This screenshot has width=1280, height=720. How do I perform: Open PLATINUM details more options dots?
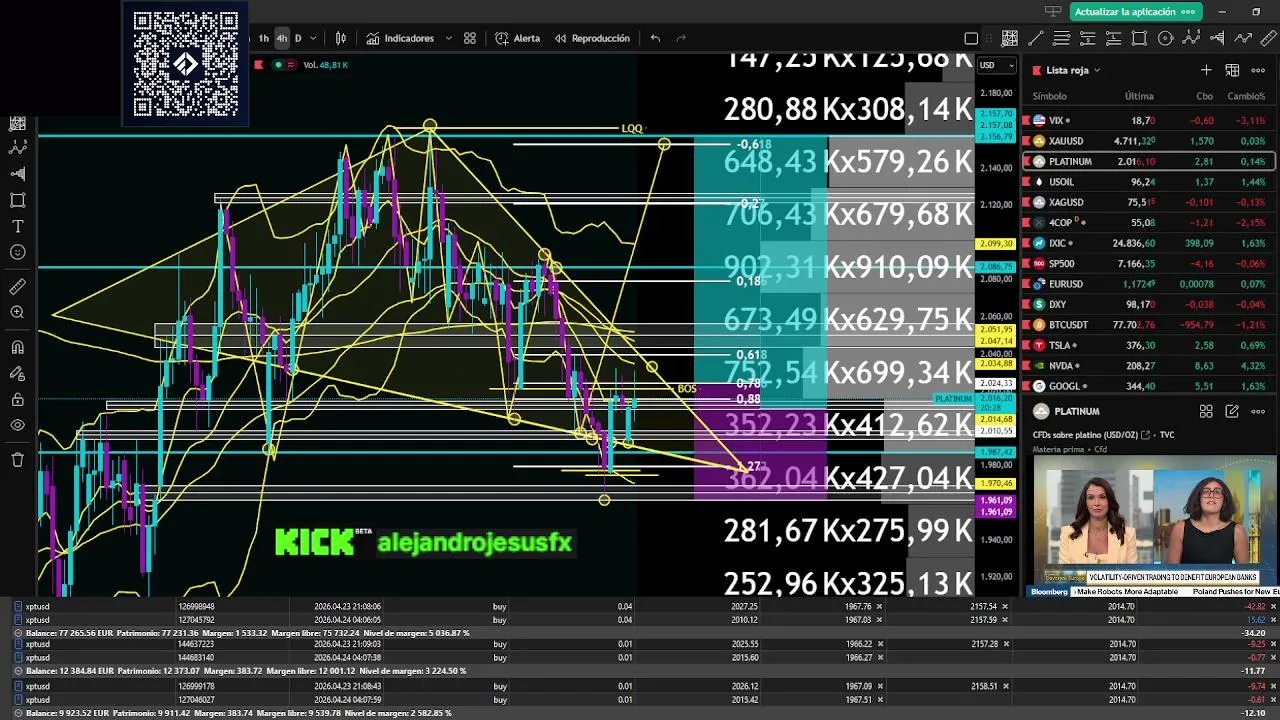pyautogui.click(x=1258, y=411)
